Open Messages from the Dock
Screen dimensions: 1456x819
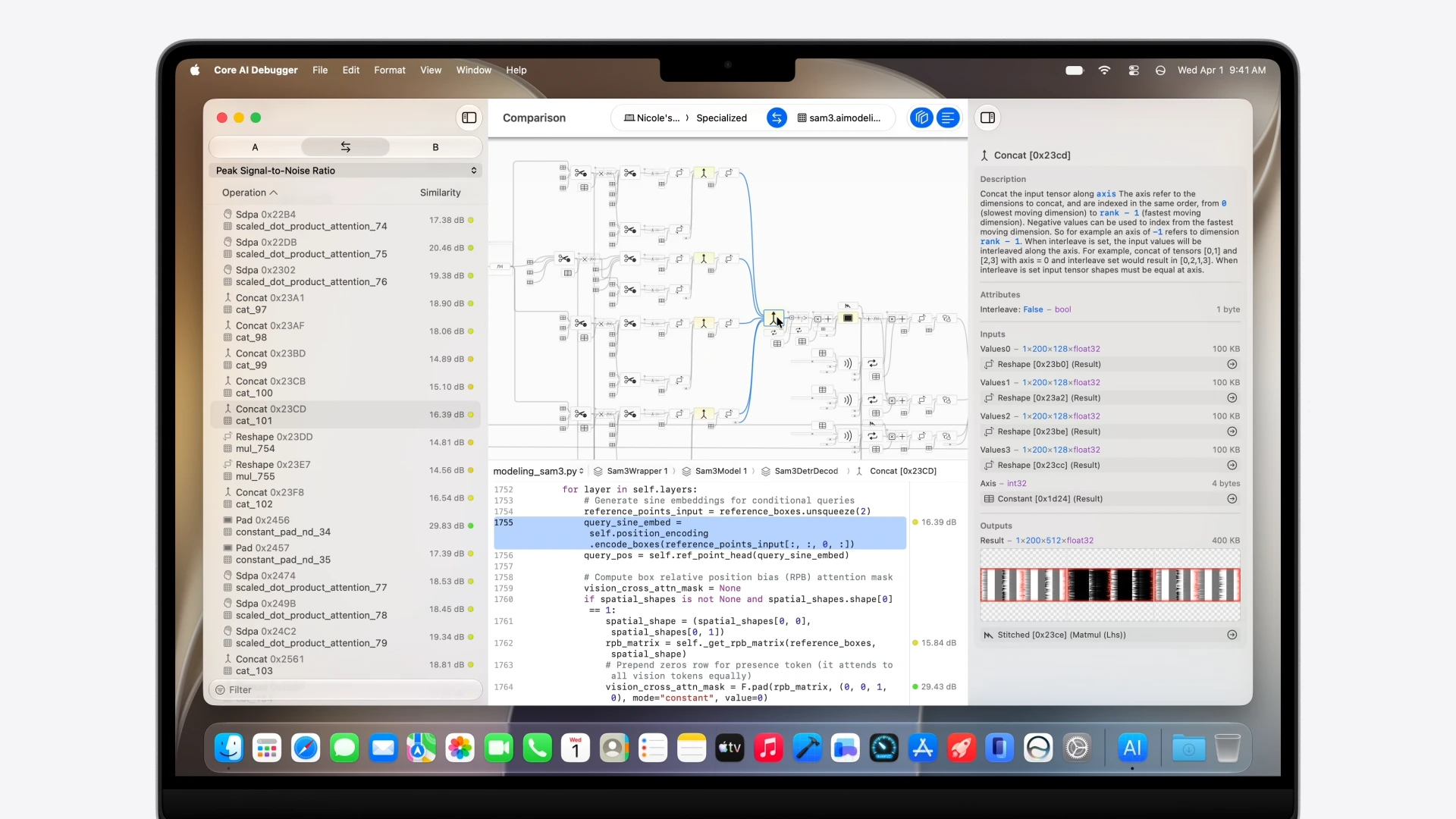[x=344, y=748]
